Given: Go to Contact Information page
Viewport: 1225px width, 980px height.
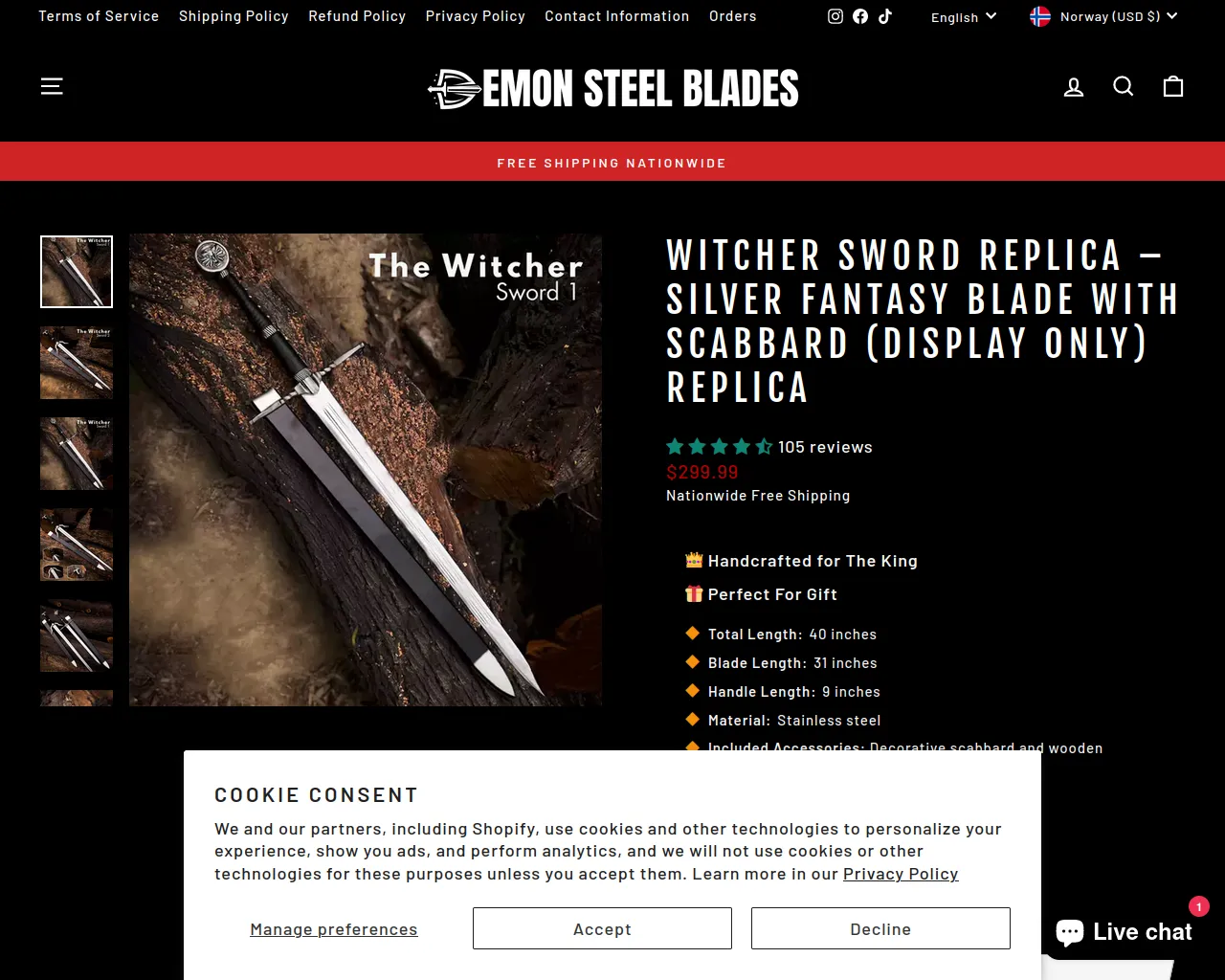Looking at the screenshot, I should 617,16.
